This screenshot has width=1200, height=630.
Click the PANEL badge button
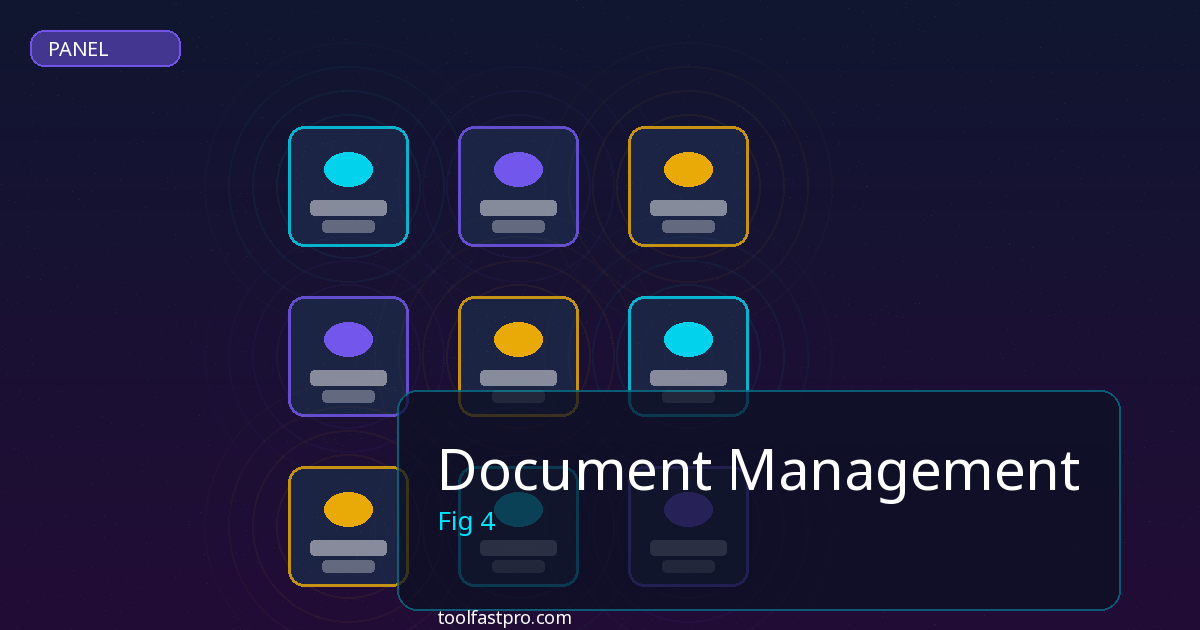click(105, 48)
